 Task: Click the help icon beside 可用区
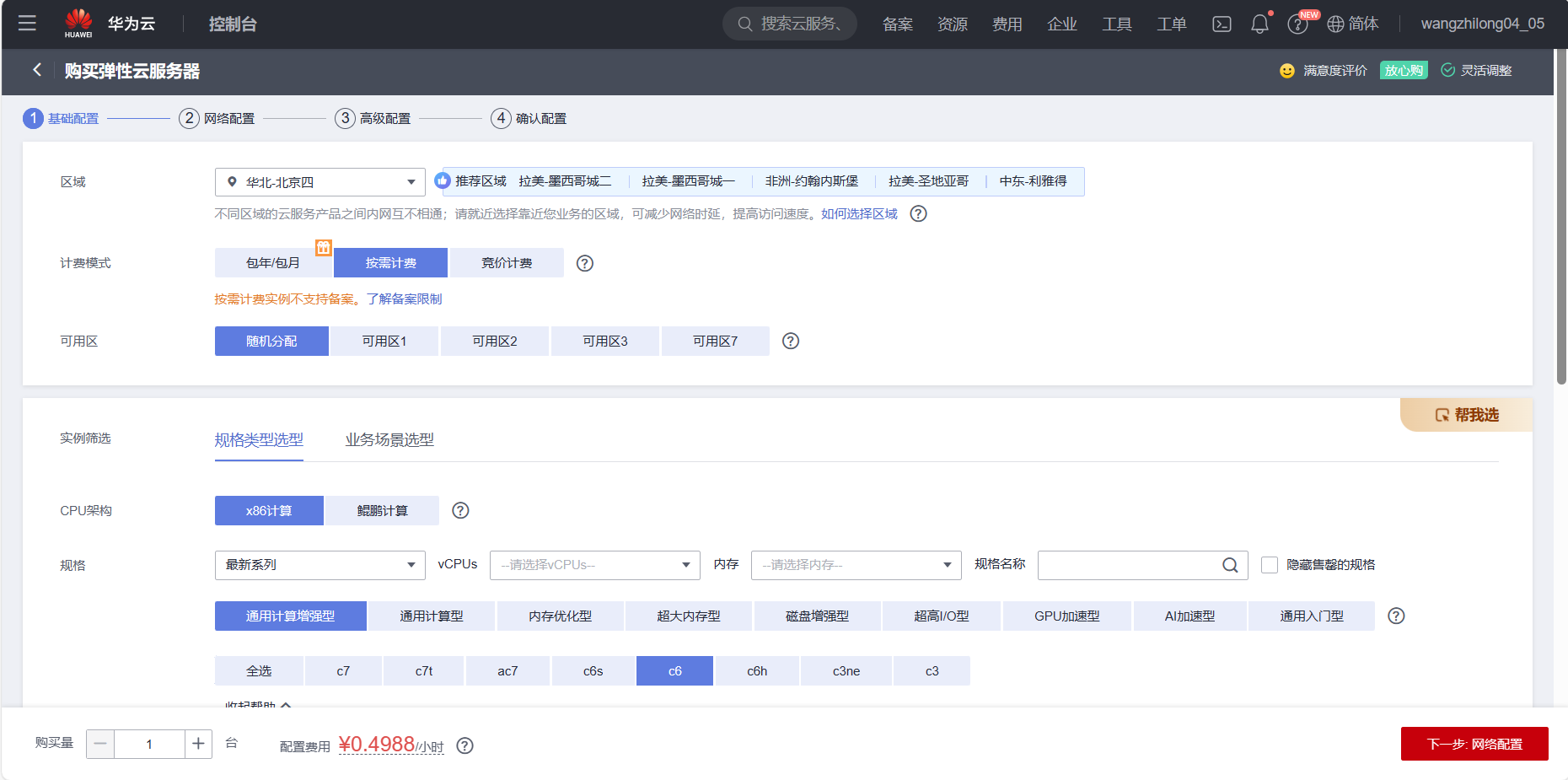(790, 341)
